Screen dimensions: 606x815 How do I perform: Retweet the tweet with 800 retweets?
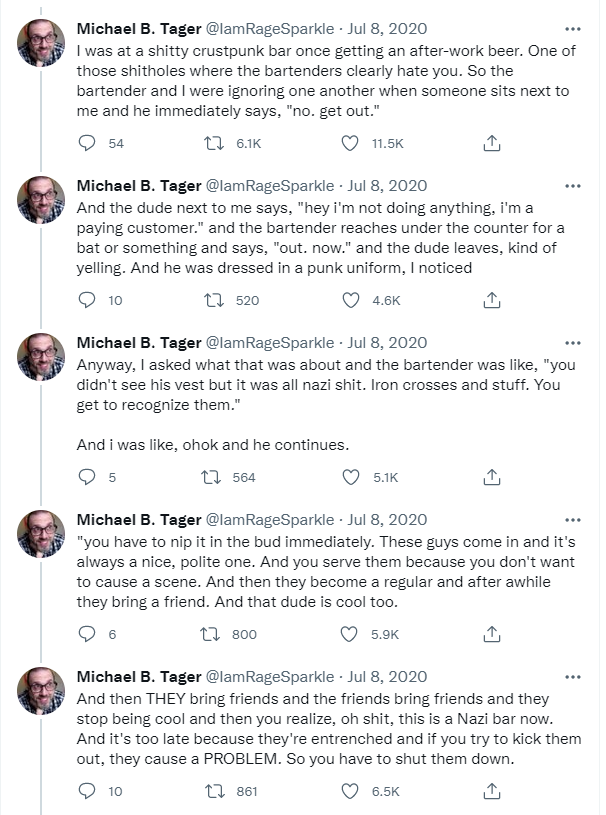(211, 634)
